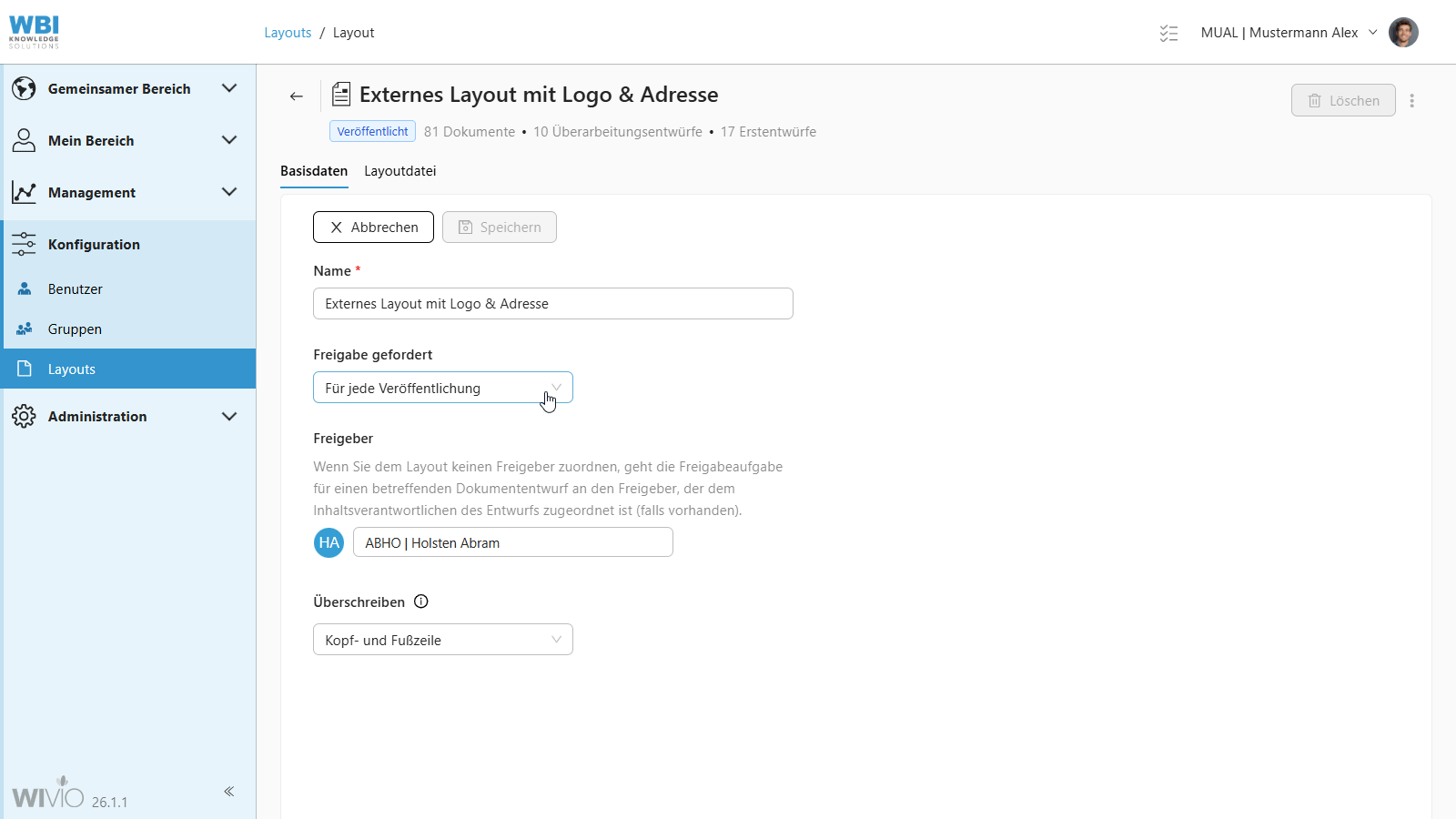Image resolution: width=1456 pixels, height=819 pixels.
Task: Expand the Mein Bereich chevron
Action: click(x=228, y=140)
